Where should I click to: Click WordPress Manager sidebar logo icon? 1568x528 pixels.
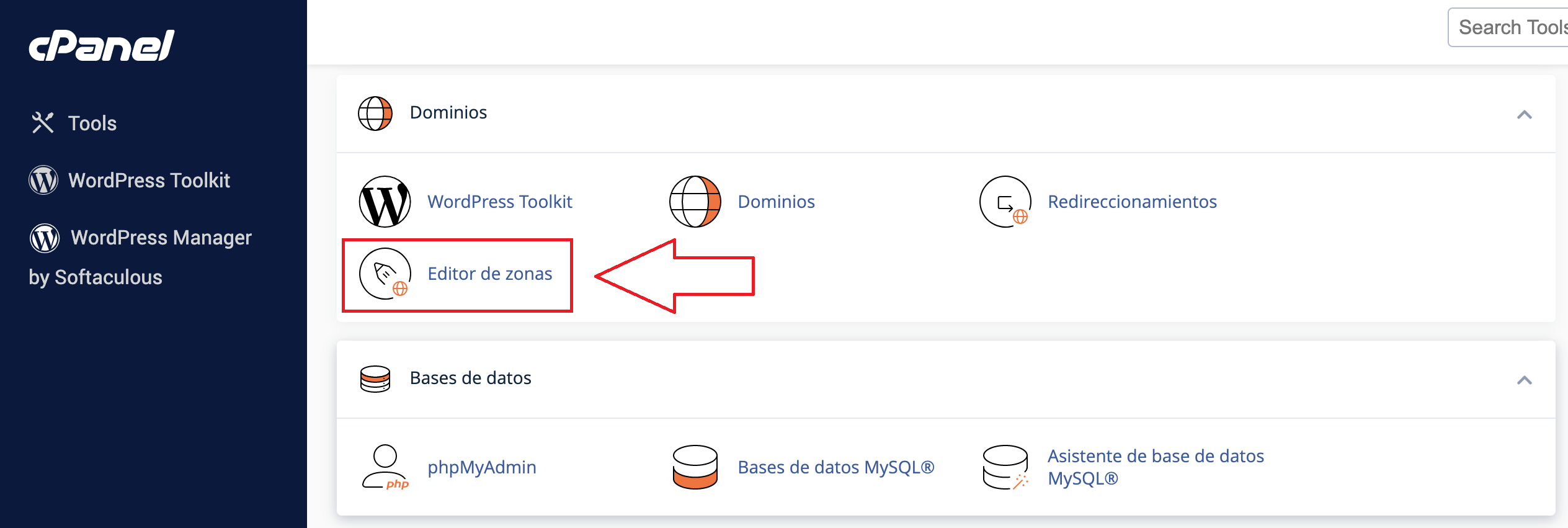point(45,238)
